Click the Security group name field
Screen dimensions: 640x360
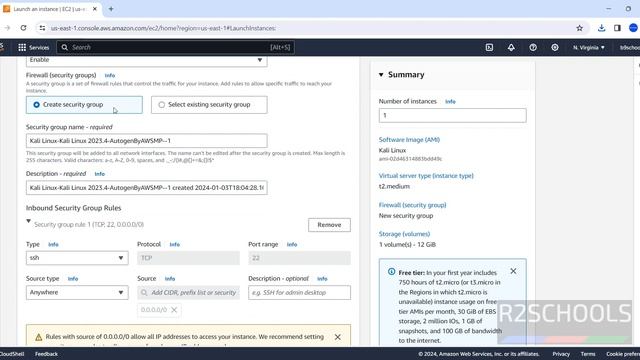coord(147,141)
